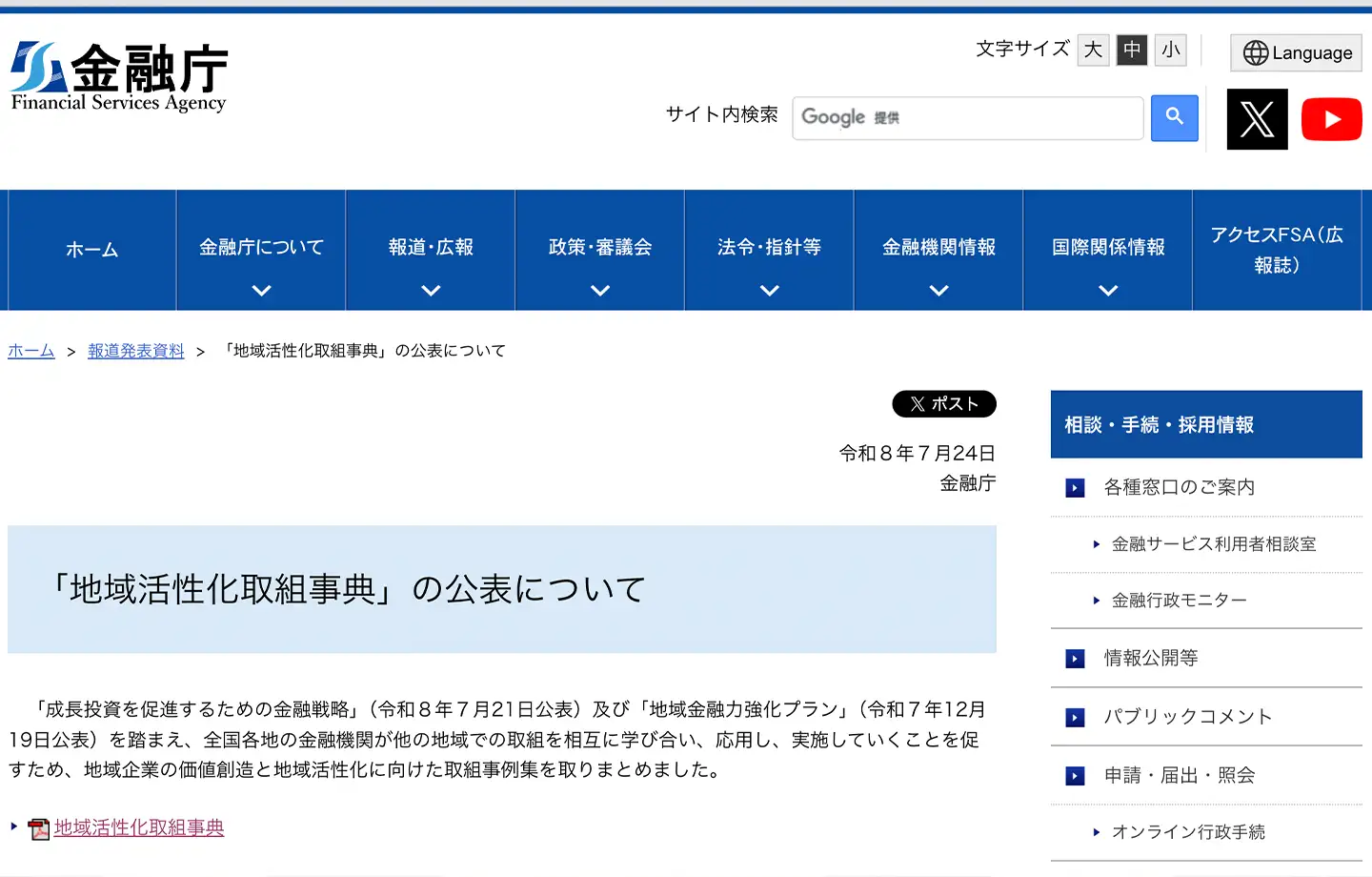Open オンライン行政手続 sidebar link

click(x=1188, y=832)
